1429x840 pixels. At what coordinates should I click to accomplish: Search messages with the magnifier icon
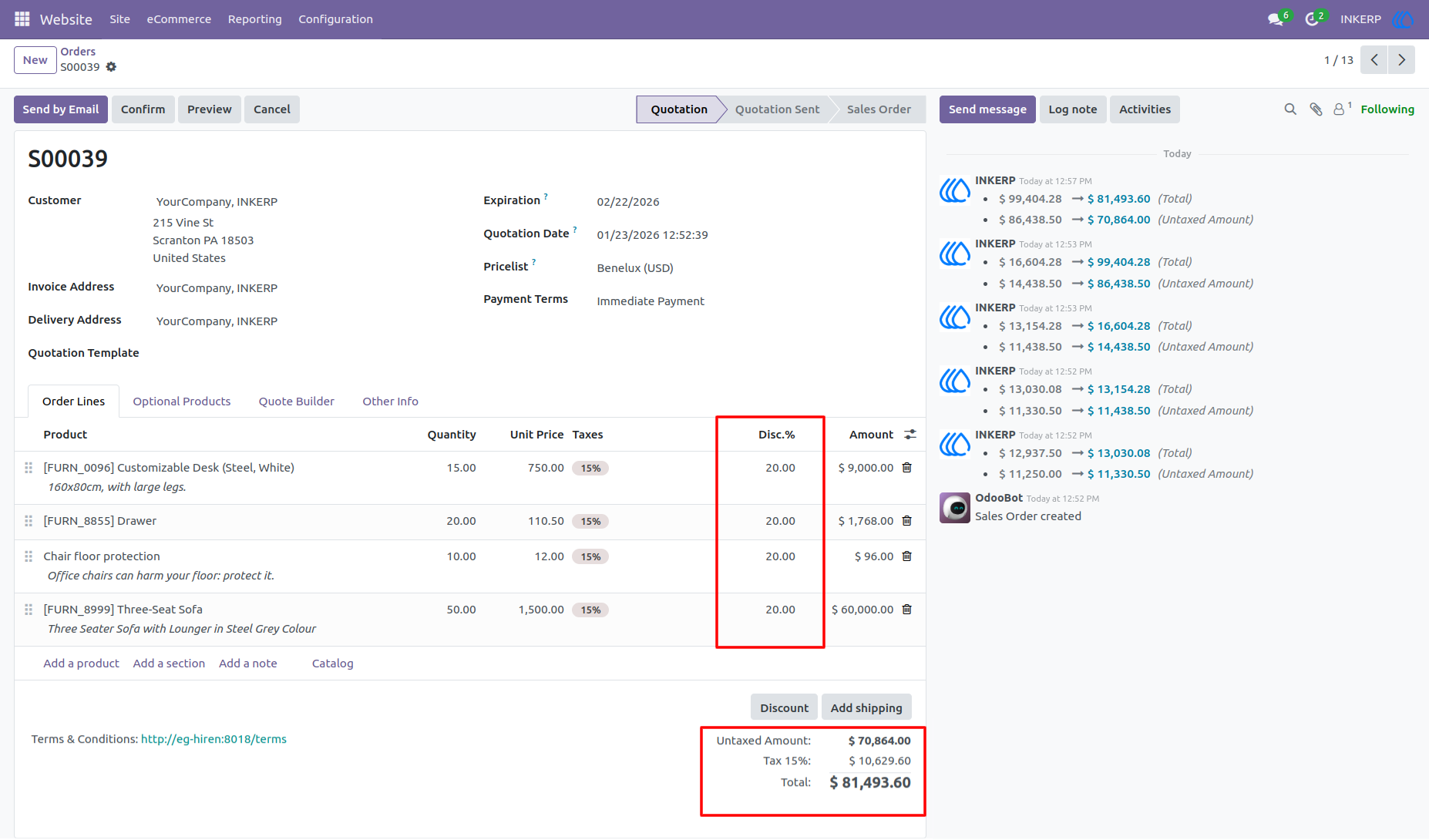click(1290, 109)
